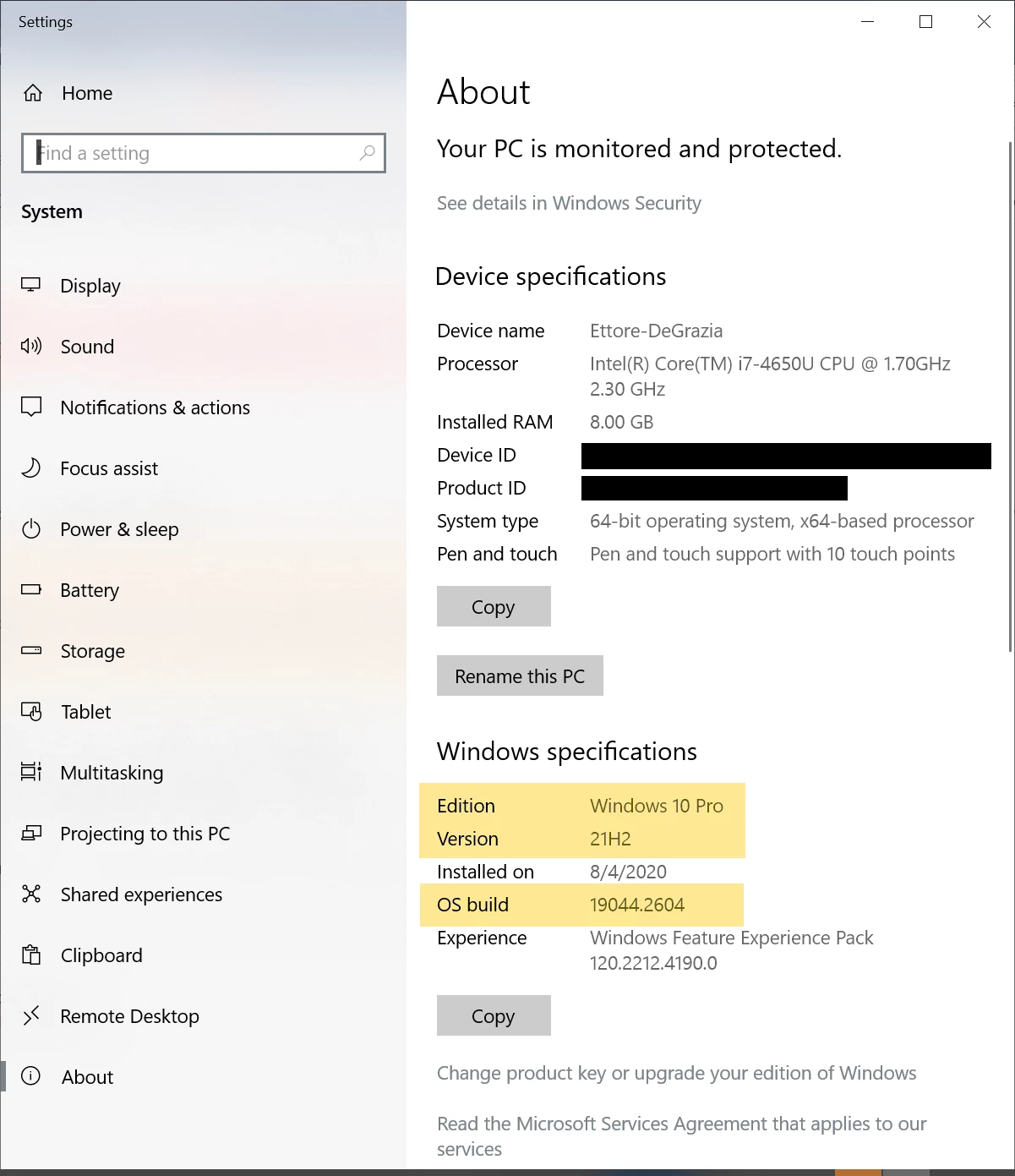This screenshot has height=1176, width=1015.
Task: Go to Storage settings
Action: tap(93, 651)
